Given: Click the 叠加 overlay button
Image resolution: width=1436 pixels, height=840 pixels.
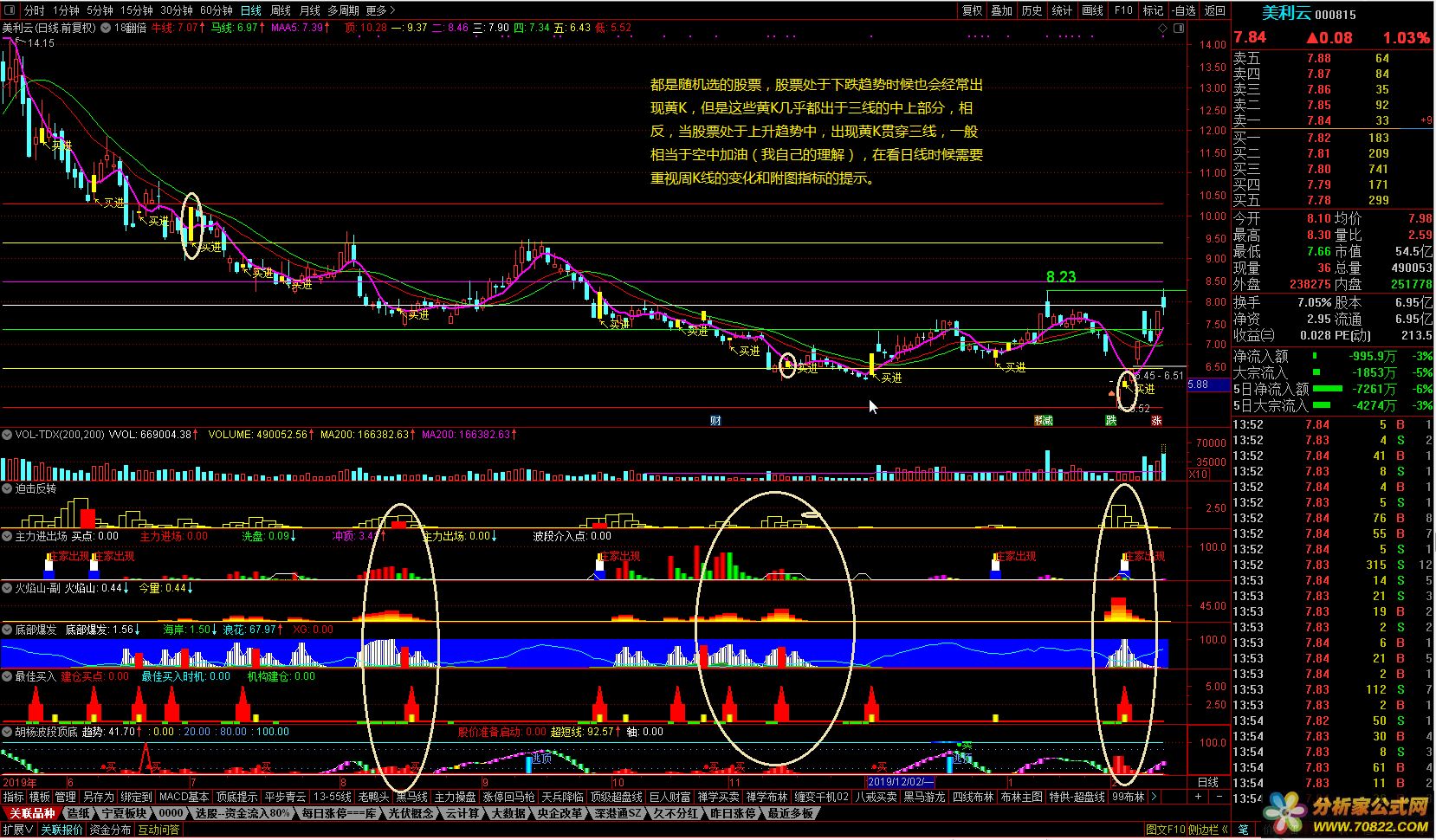Looking at the screenshot, I should click(1002, 10).
